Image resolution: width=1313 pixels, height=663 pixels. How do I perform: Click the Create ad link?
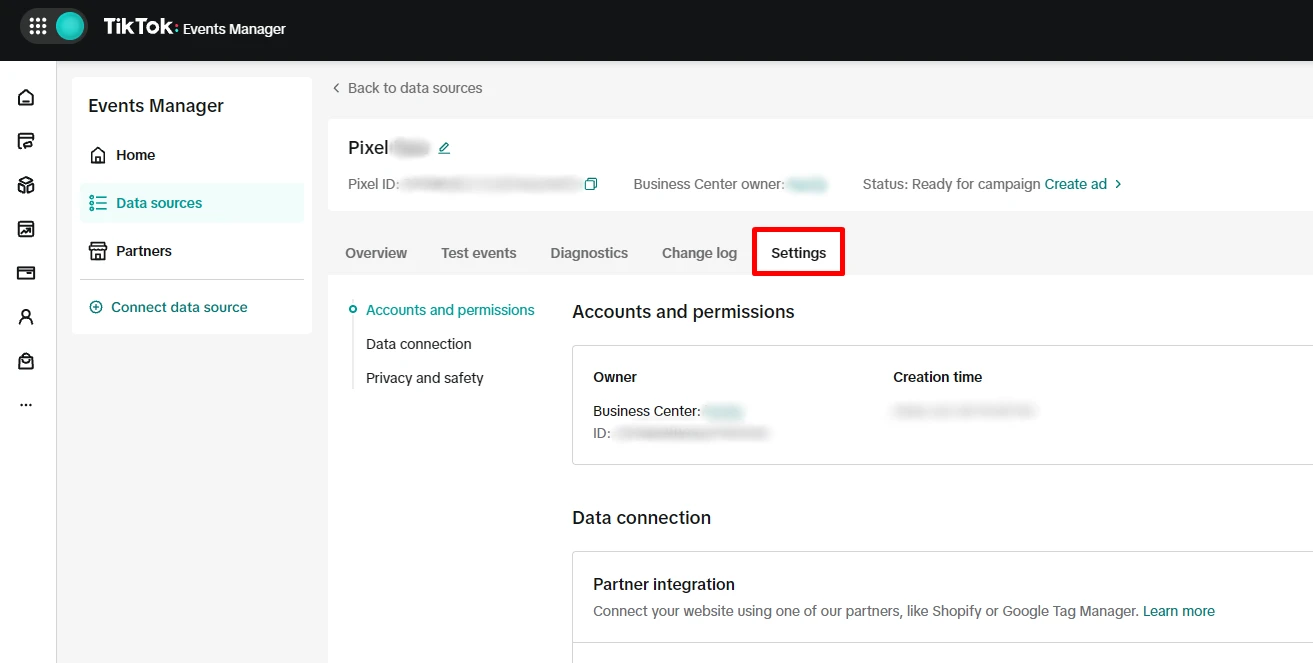[1076, 184]
